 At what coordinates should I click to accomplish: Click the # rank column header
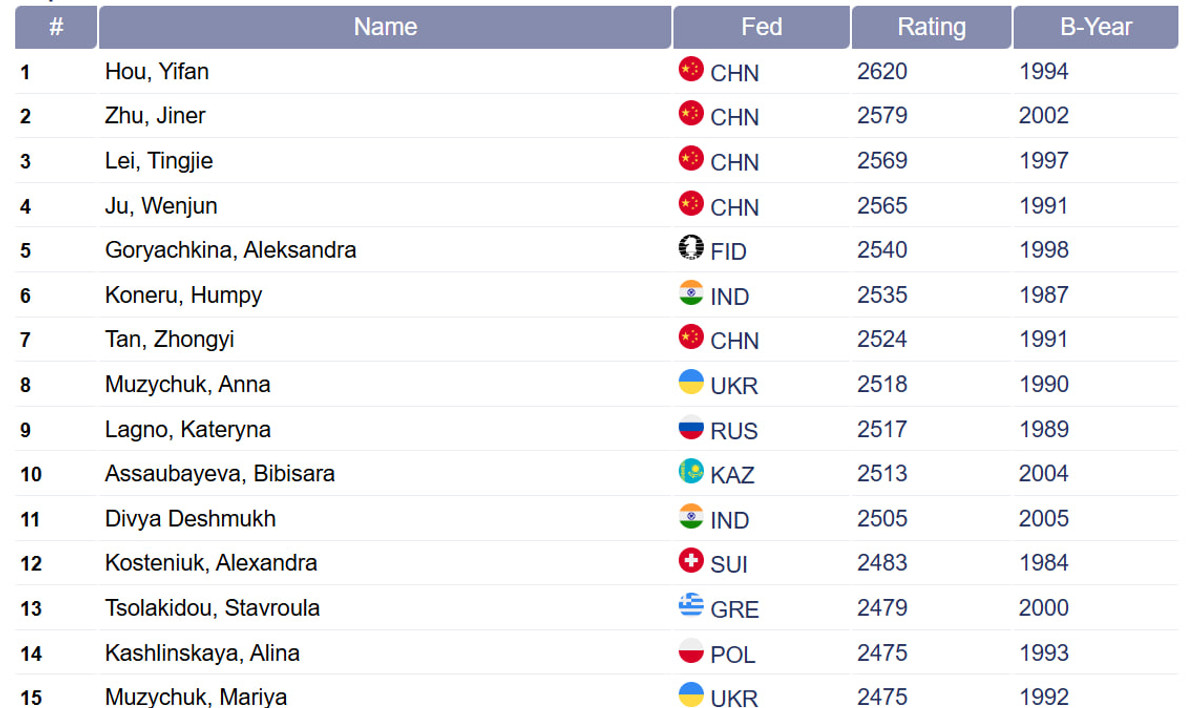point(56,27)
